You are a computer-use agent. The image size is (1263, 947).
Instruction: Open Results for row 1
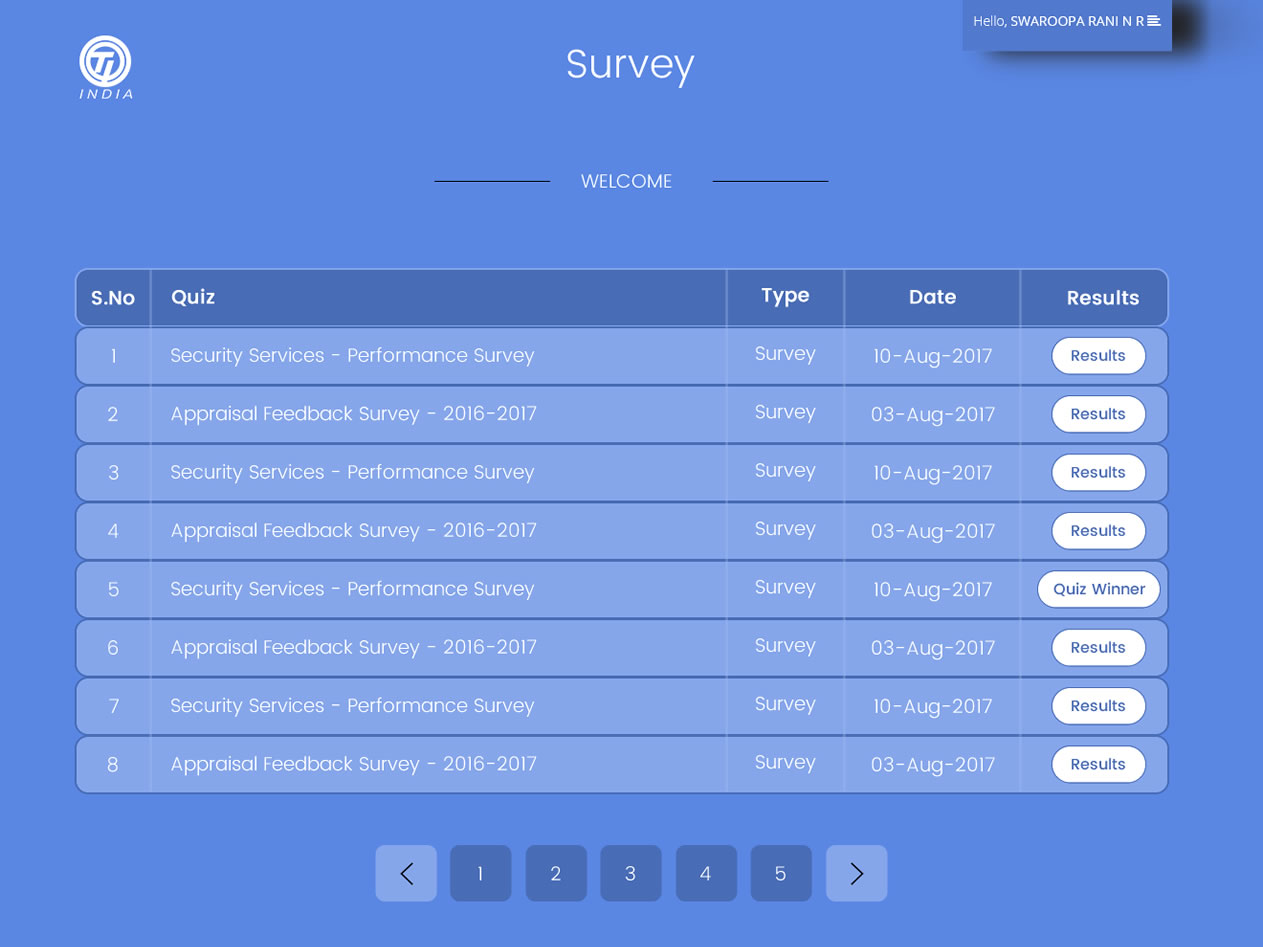point(1098,356)
